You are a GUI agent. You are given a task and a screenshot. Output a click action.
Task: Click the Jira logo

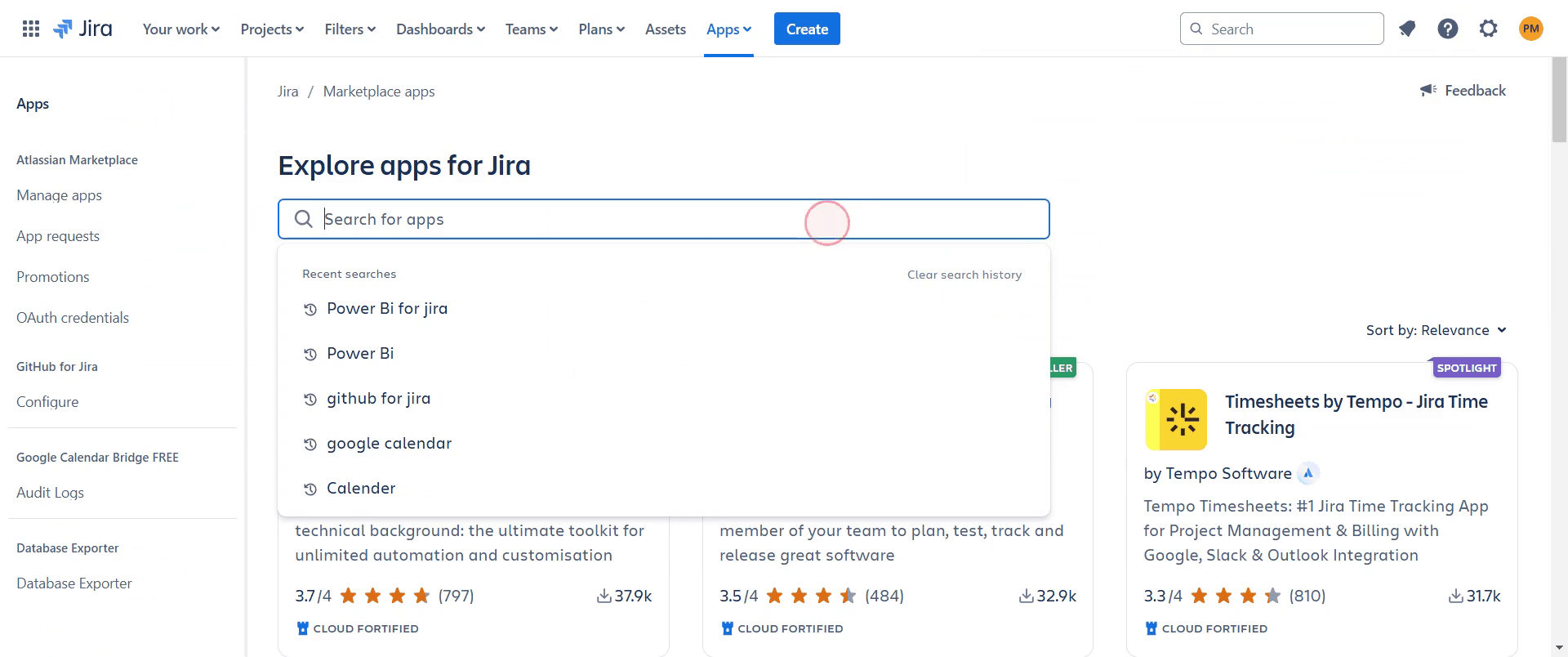82,29
